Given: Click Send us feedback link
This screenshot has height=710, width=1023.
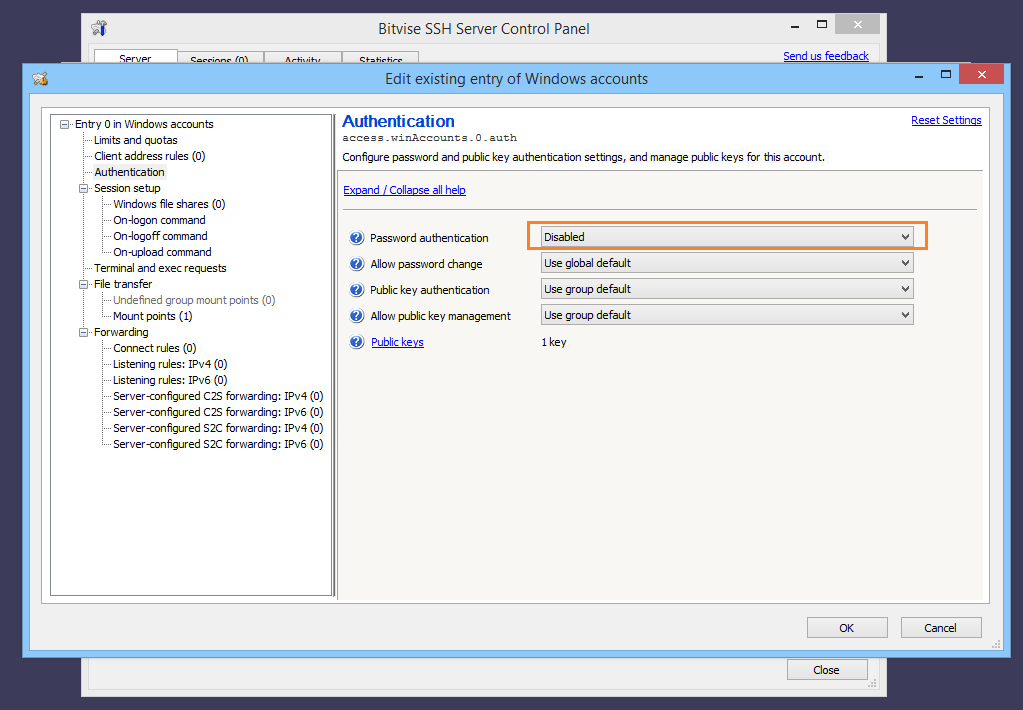Looking at the screenshot, I should pos(826,56).
